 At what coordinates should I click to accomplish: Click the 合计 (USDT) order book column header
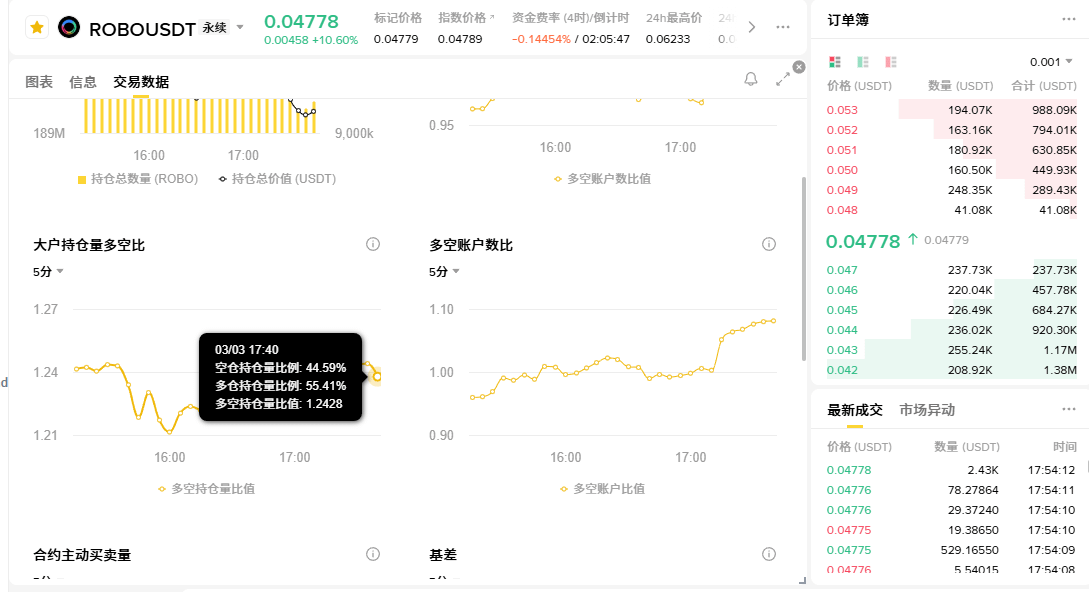(1044, 86)
